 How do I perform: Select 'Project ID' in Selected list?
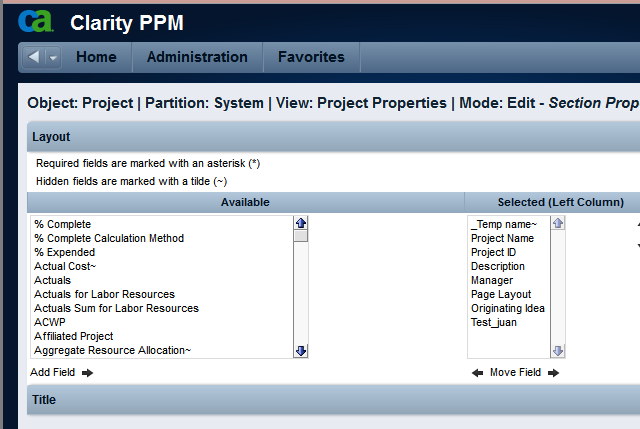click(493, 252)
